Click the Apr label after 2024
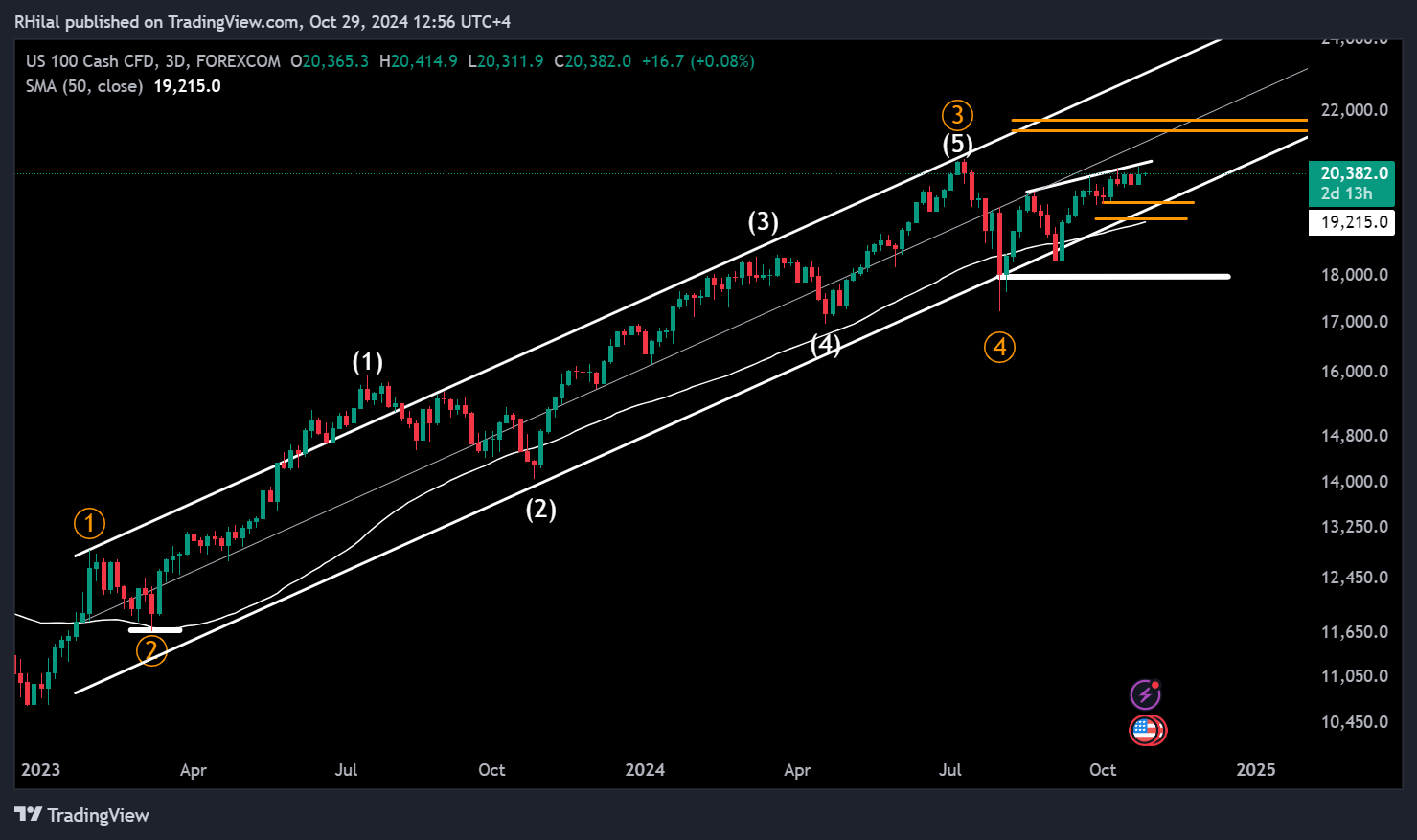The height and width of the screenshot is (840, 1417). [797, 770]
